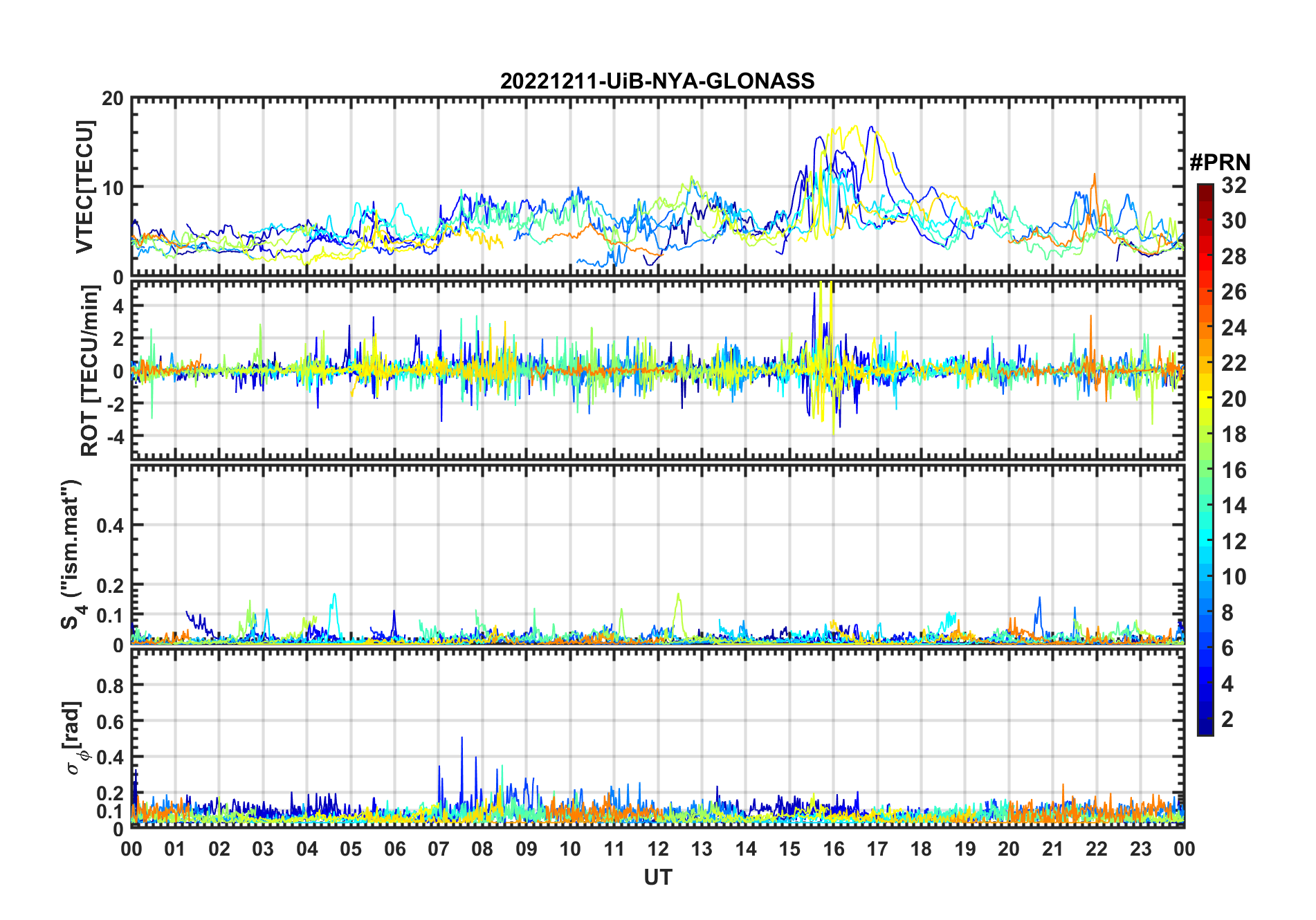Click colorbar tick label 6
The image size is (1316, 920).
pos(1227,648)
